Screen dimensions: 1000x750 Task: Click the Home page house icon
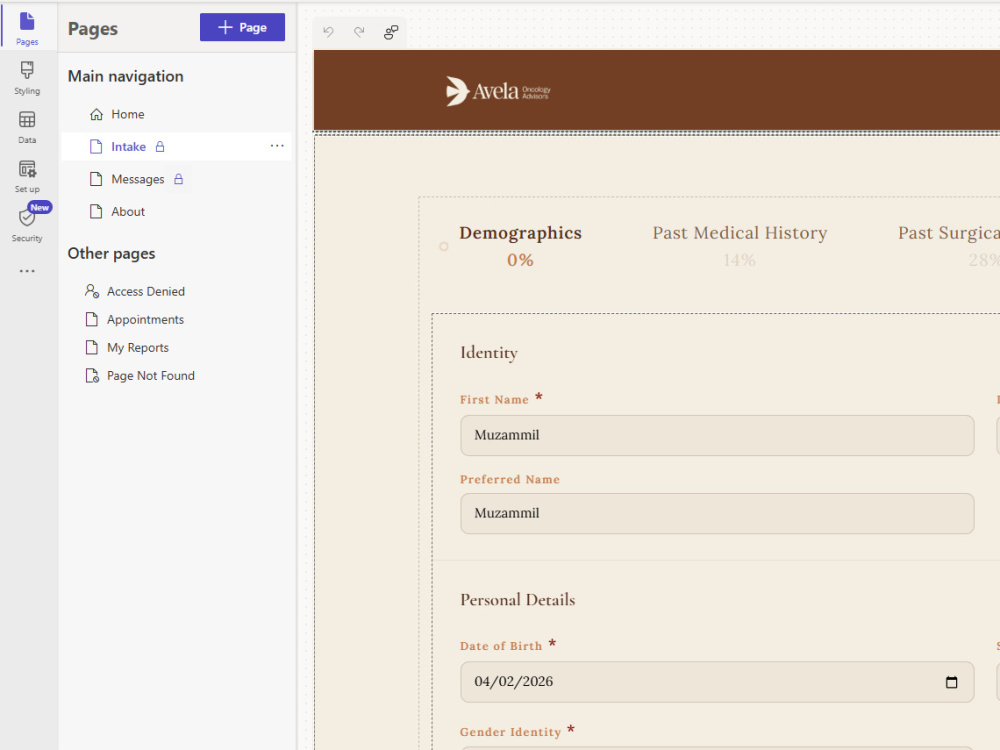point(96,114)
